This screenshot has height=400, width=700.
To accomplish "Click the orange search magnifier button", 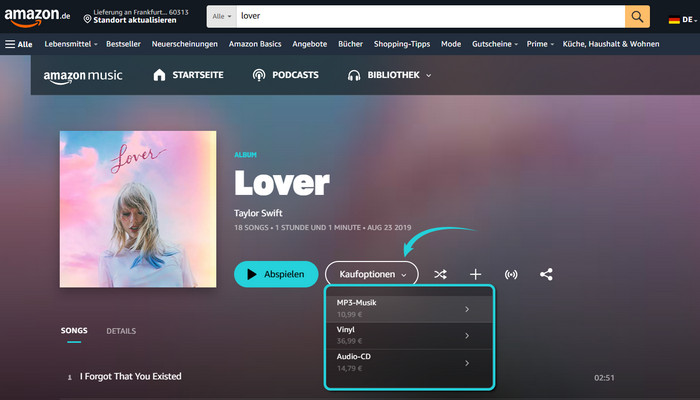I will pos(637,17).
